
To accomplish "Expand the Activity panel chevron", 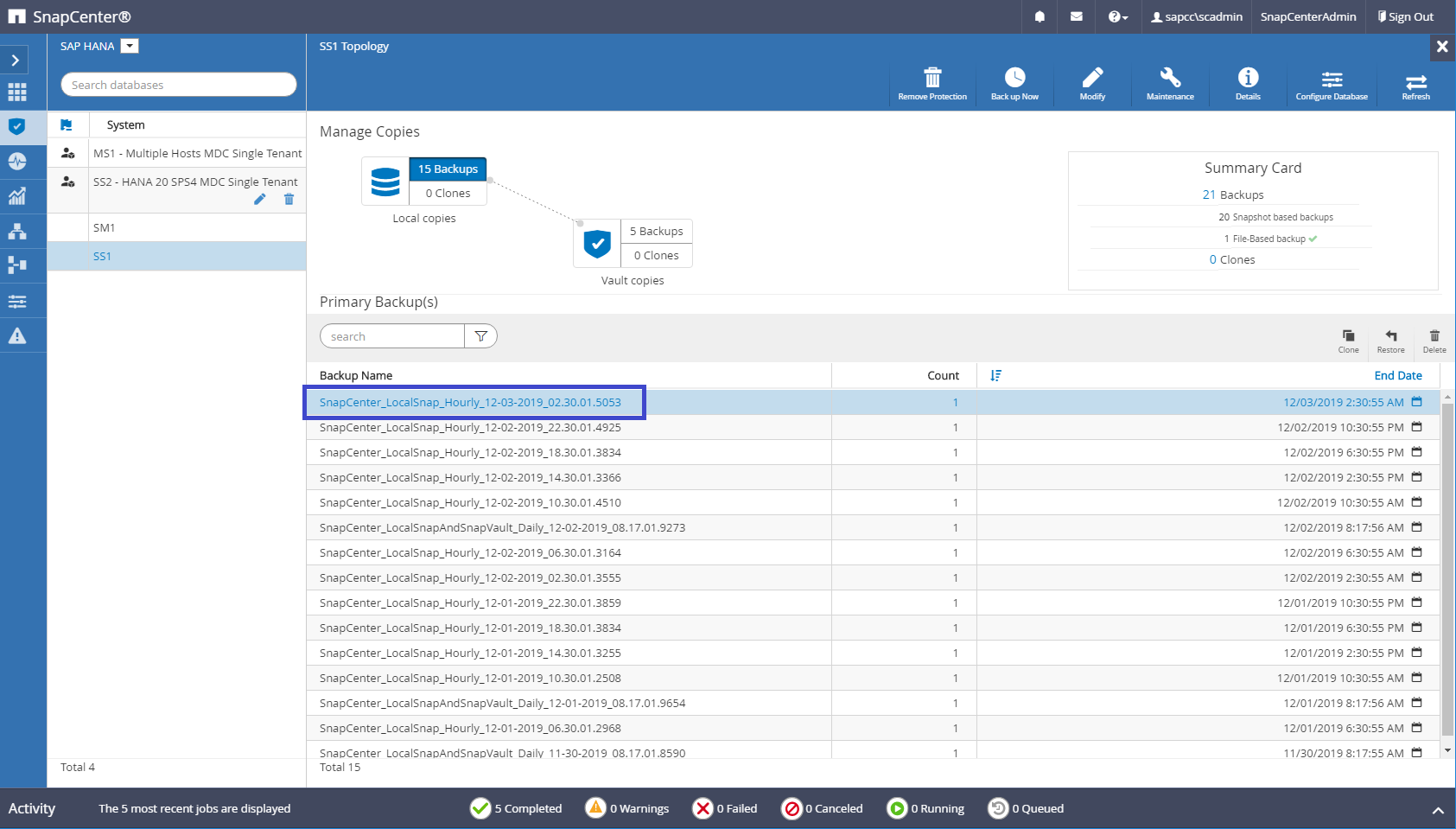I will coord(1437,810).
